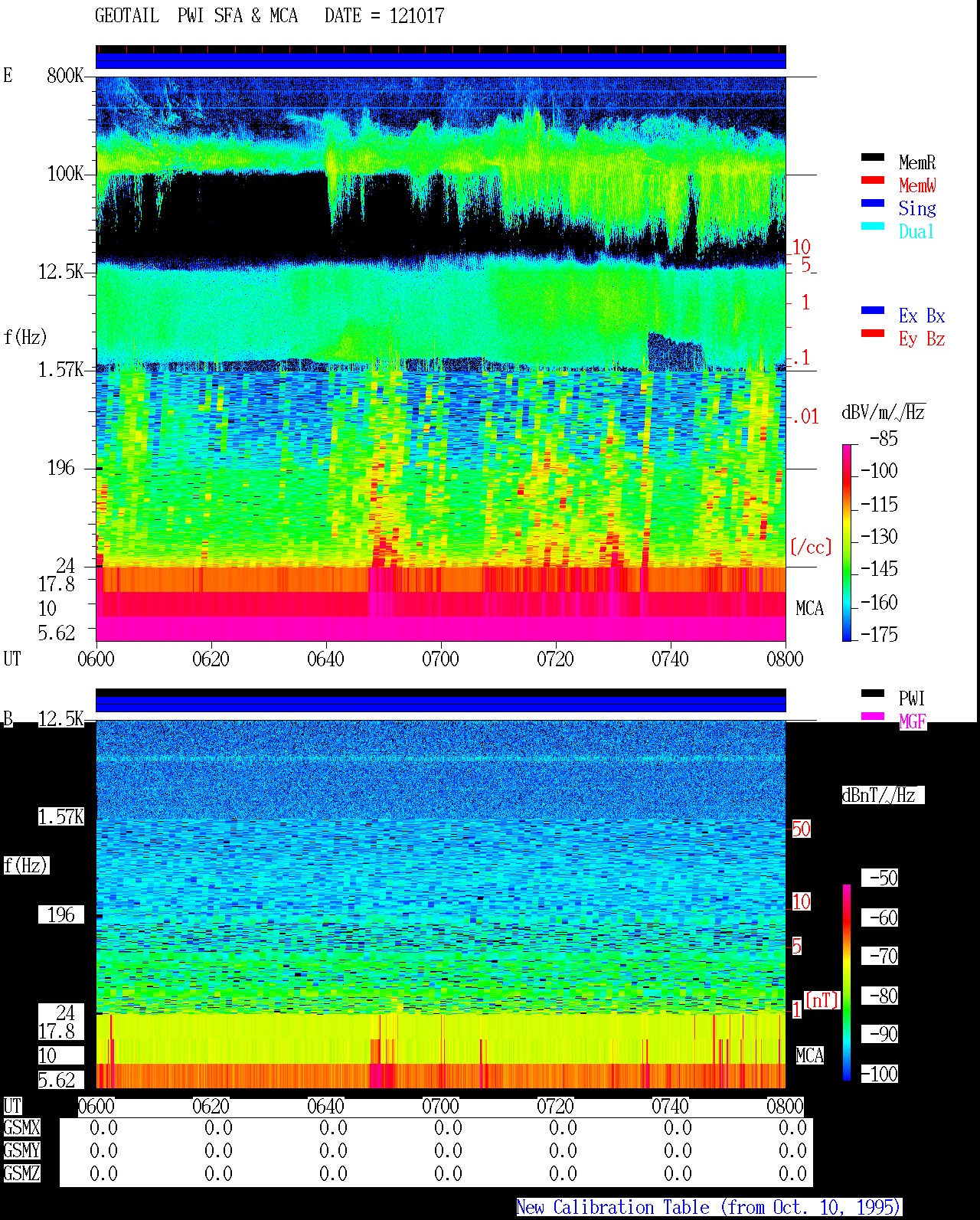The image size is (980, 1220).
Task: Click the dBnT magnetic field color bar
Action: (847, 983)
